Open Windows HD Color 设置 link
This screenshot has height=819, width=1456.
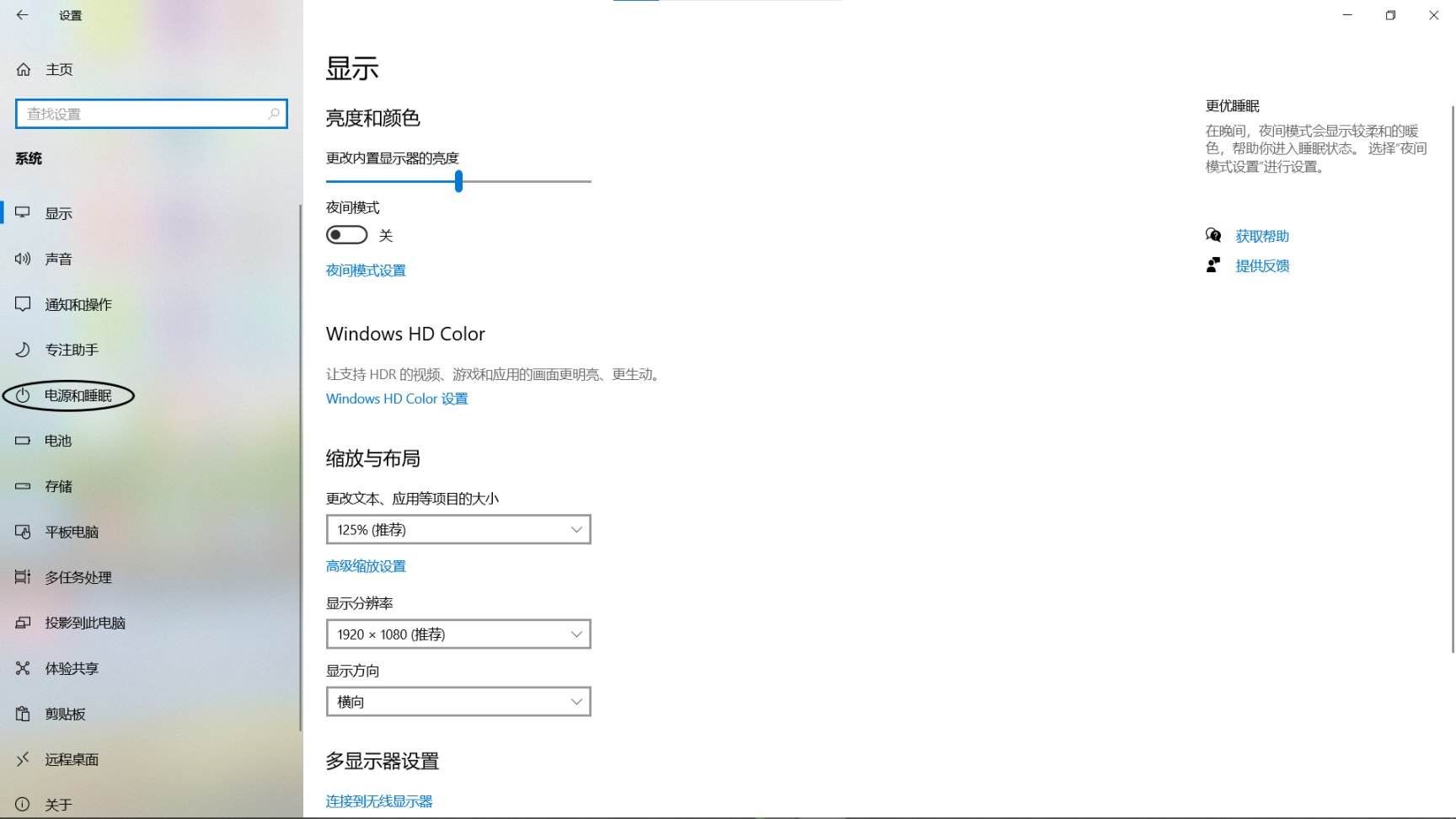pos(397,399)
